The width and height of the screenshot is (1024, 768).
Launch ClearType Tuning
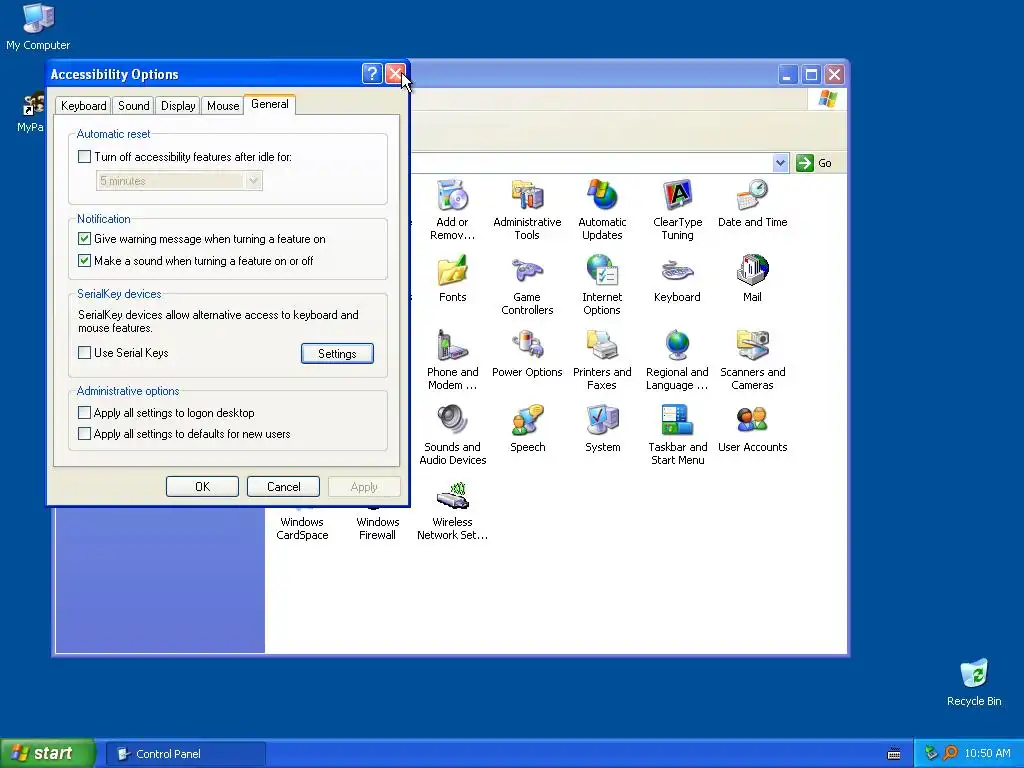[677, 209]
